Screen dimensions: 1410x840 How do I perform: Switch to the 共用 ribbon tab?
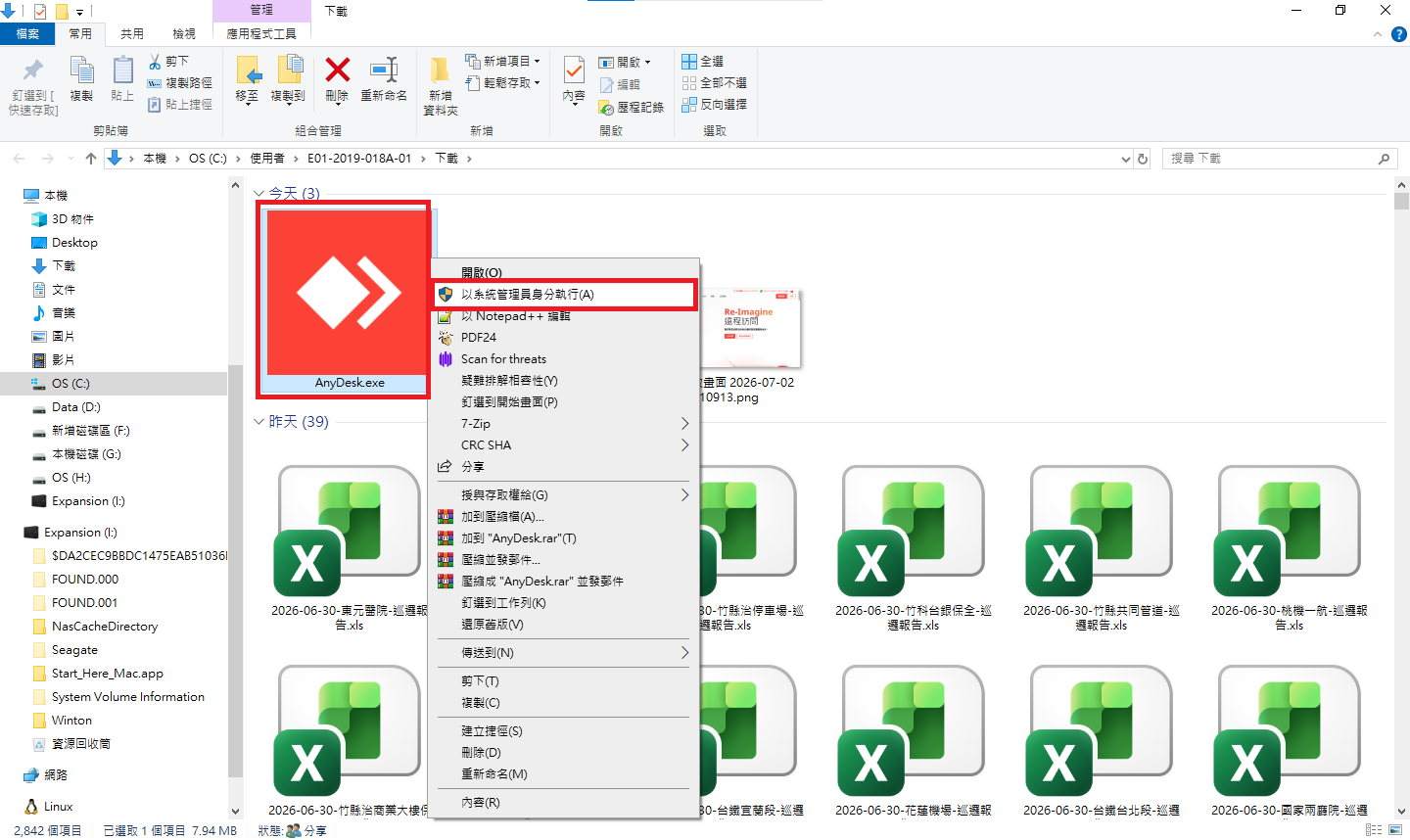coord(132,33)
